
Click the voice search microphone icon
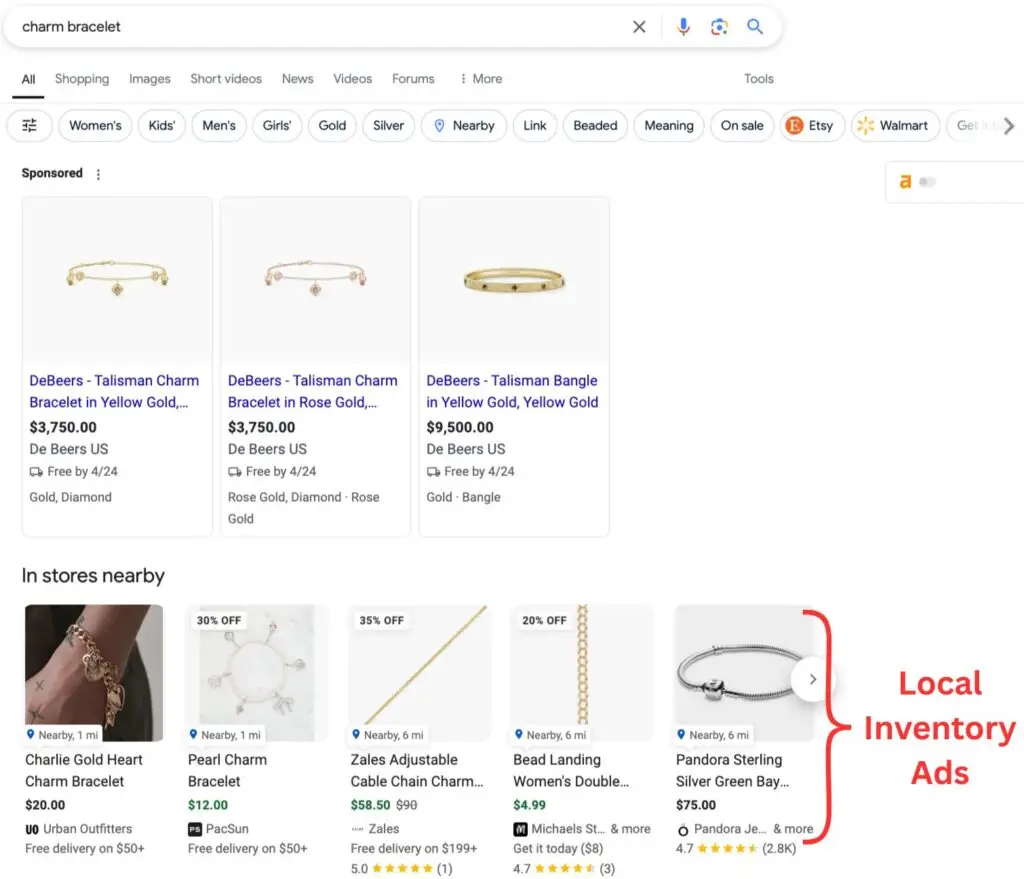coord(684,27)
